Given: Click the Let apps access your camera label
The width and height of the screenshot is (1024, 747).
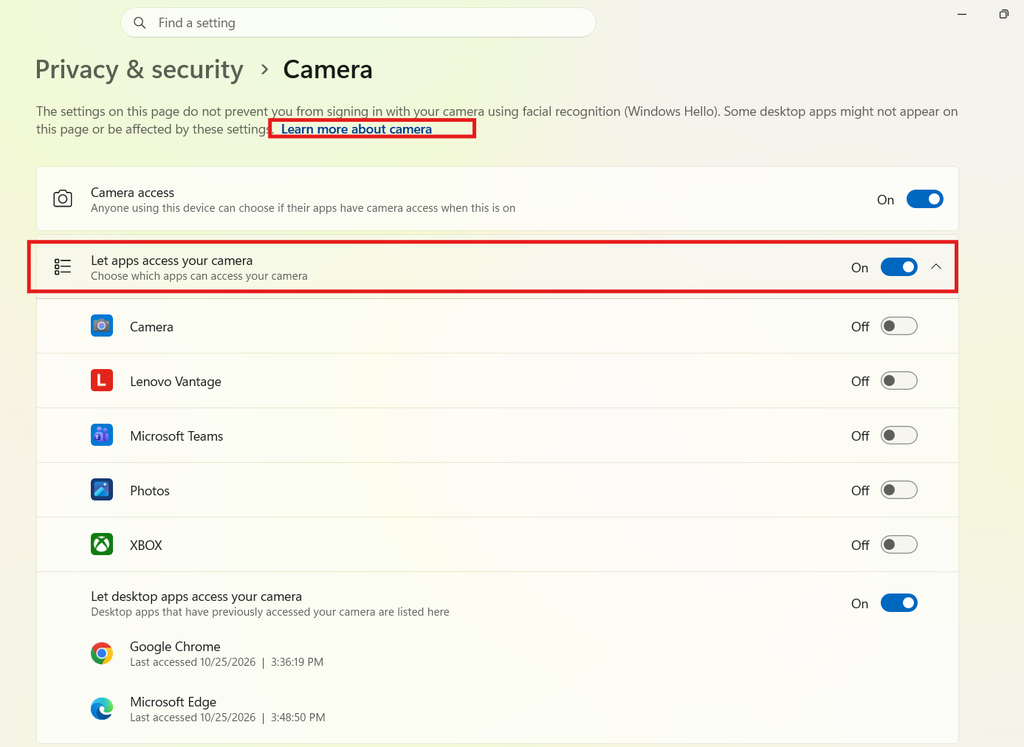Looking at the screenshot, I should click(172, 261).
